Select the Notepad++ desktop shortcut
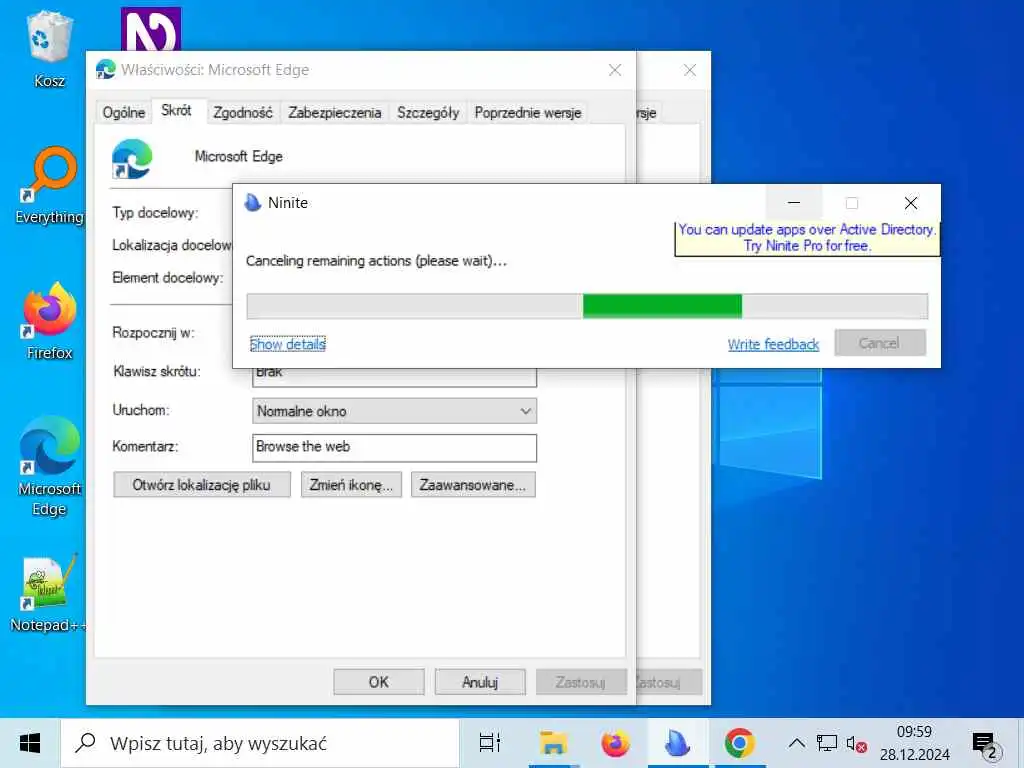1024x768 pixels. (x=49, y=594)
